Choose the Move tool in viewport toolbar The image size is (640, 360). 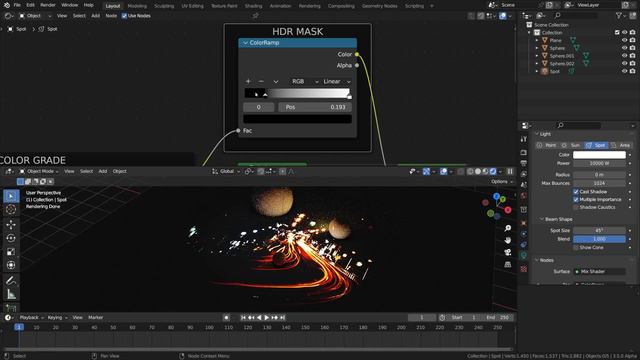11,224
